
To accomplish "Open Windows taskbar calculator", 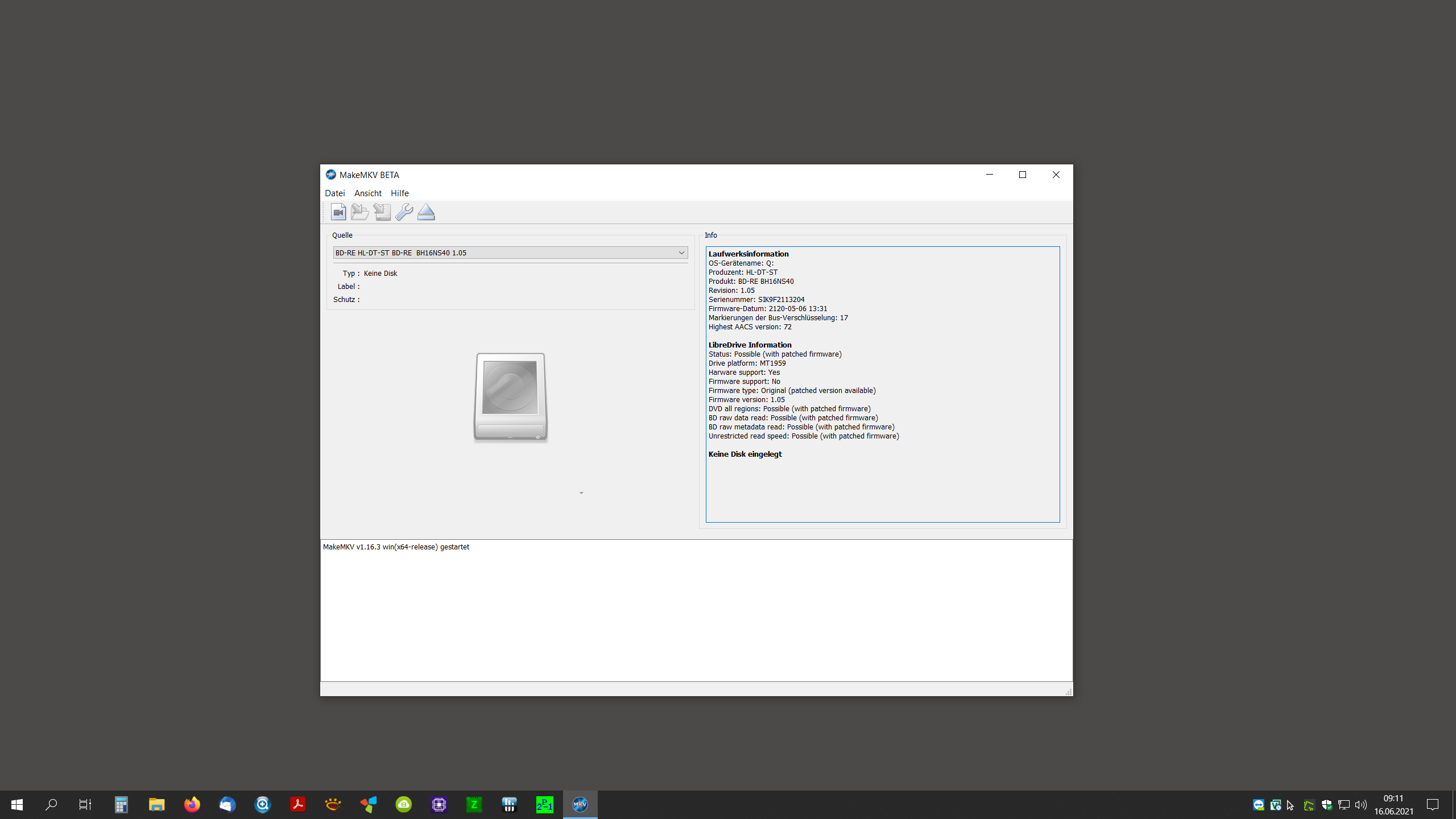I will pos(121,804).
